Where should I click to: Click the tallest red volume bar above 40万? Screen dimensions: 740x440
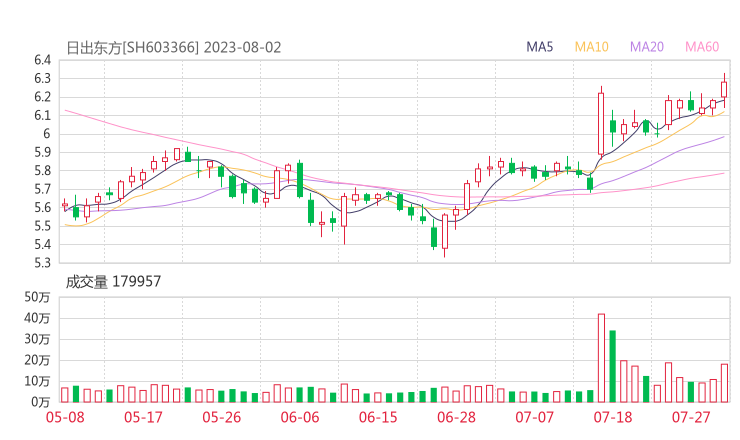(x=601, y=358)
